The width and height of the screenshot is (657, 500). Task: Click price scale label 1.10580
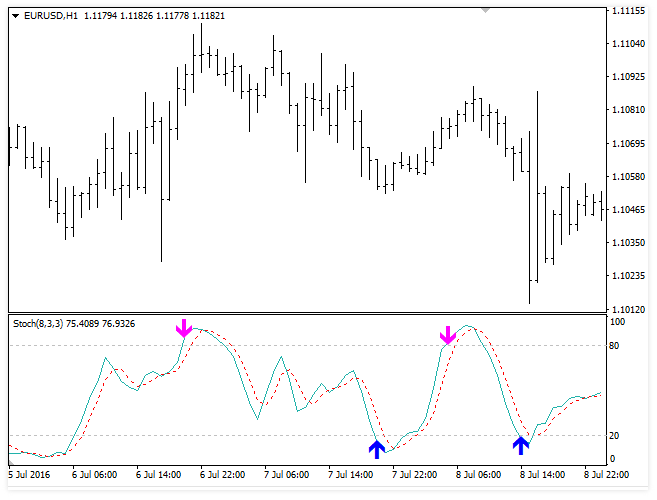pyautogui.click(x=629, y=176)
